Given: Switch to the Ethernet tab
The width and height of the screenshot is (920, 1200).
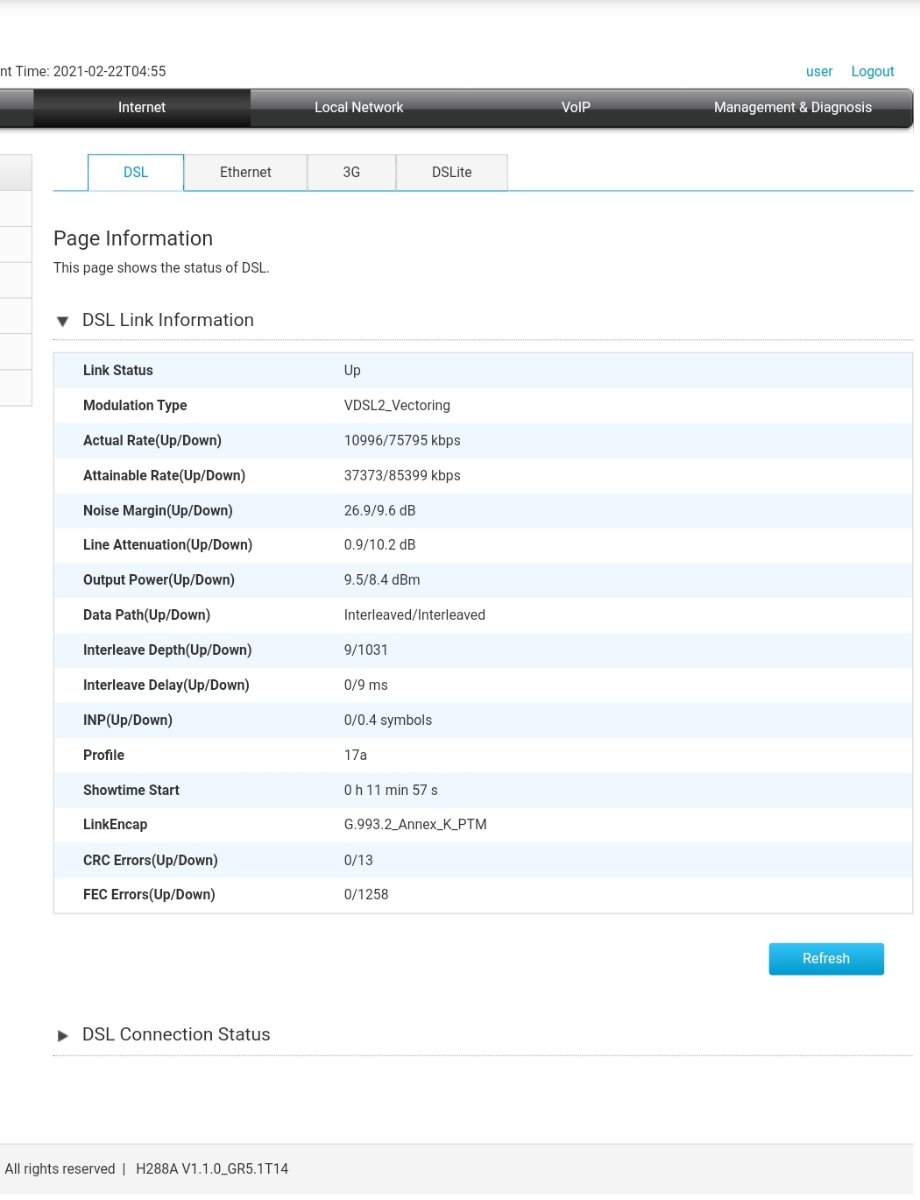Looking at the screenshot, I should pyautogui.click(x=246, y=172).
